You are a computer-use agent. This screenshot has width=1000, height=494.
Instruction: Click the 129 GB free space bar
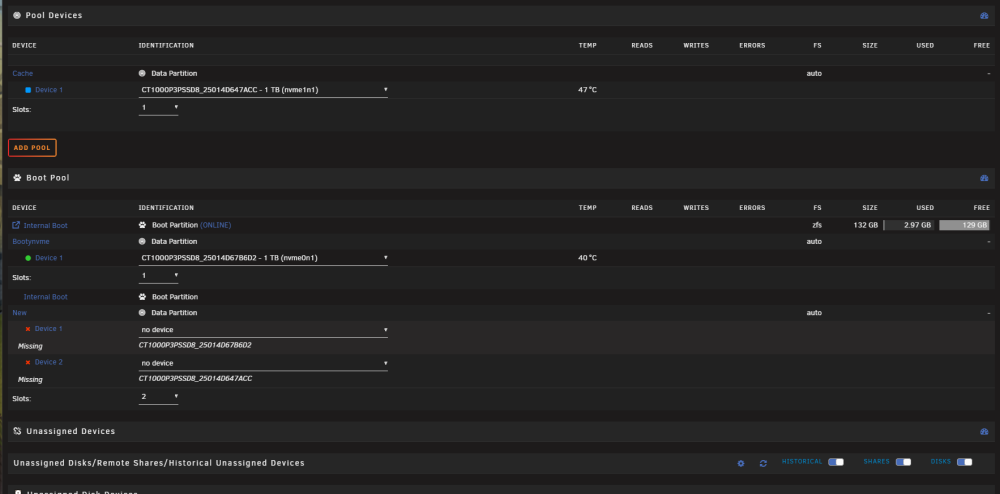click(x=964, y=225)
